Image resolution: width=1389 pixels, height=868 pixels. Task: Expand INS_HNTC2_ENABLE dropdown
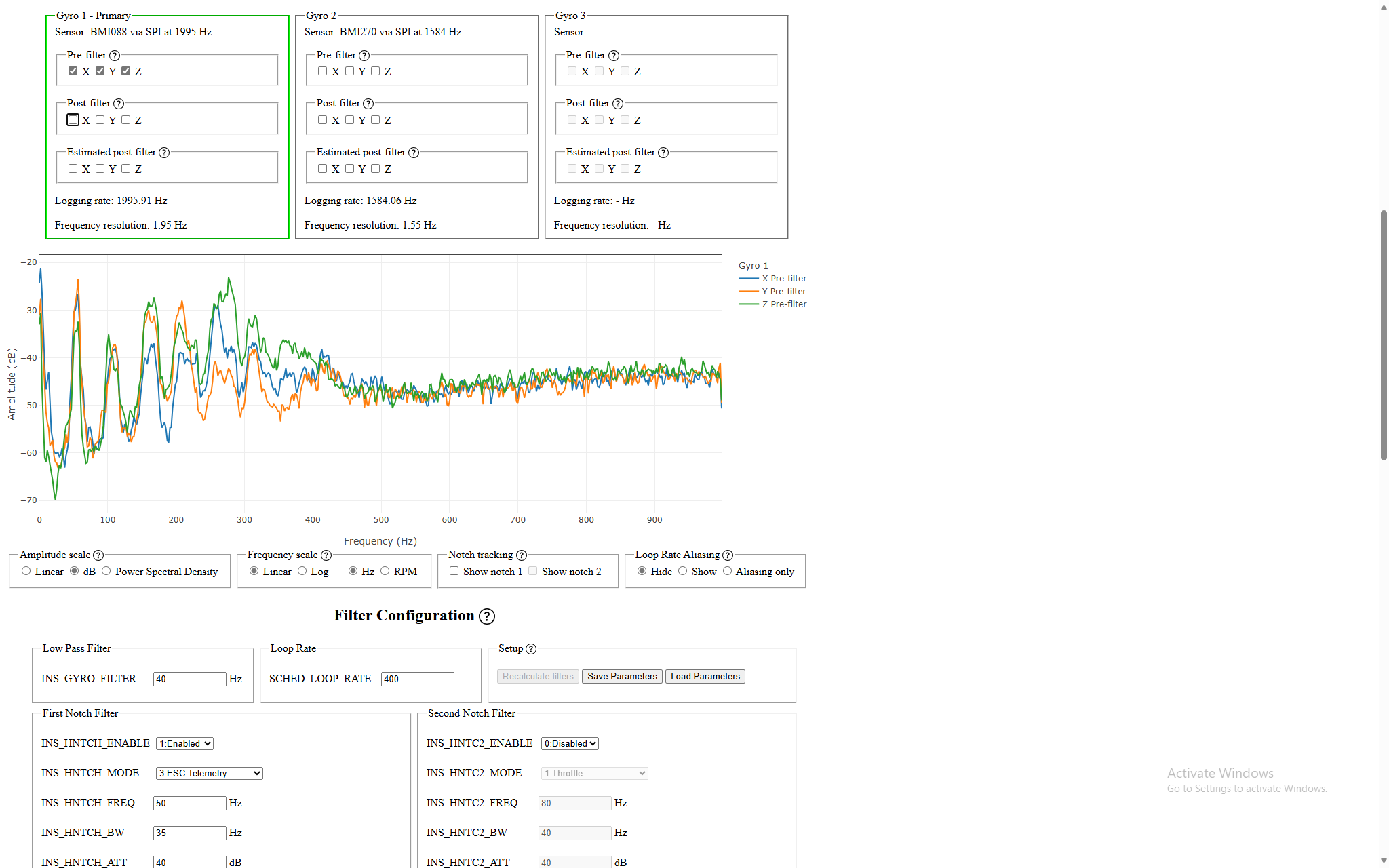(570, 744)
